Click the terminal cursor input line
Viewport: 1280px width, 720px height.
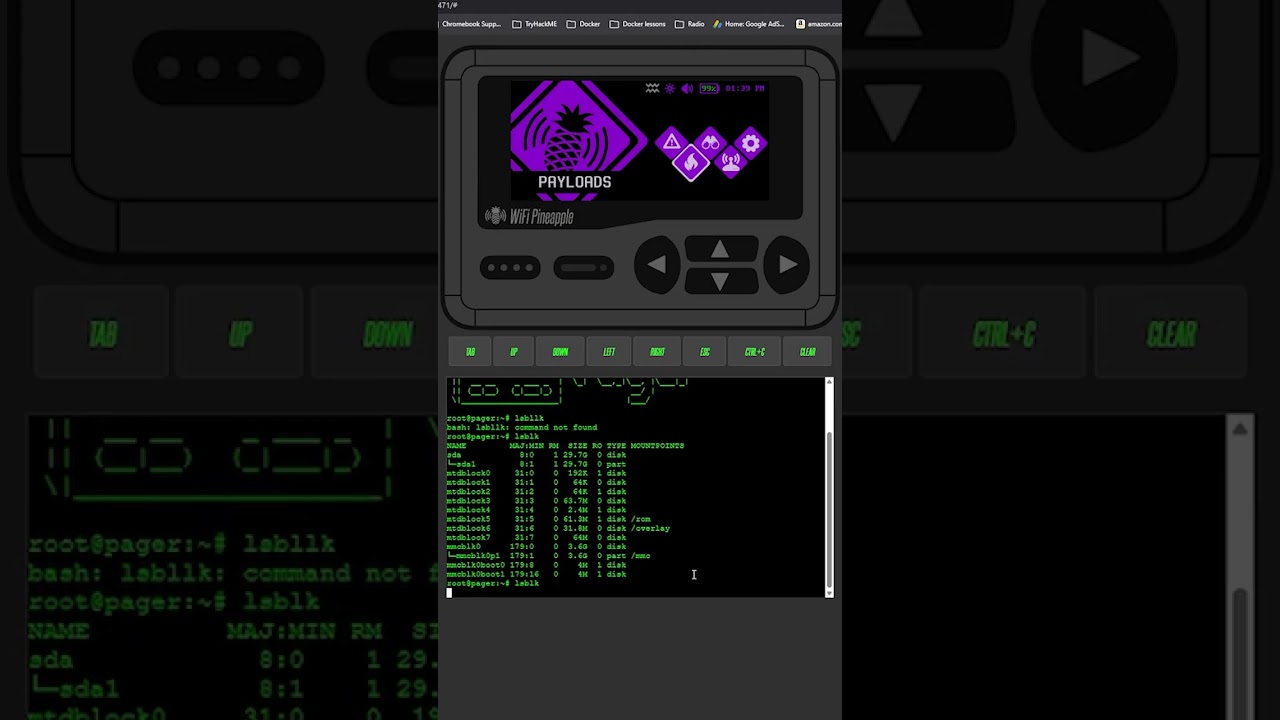point(636,592)
